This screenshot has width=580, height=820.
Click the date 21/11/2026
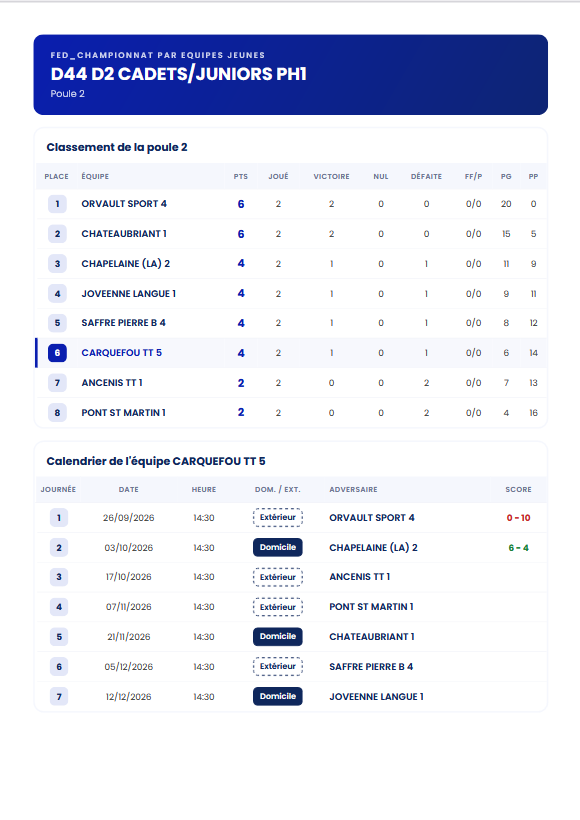tap(129, 636)
